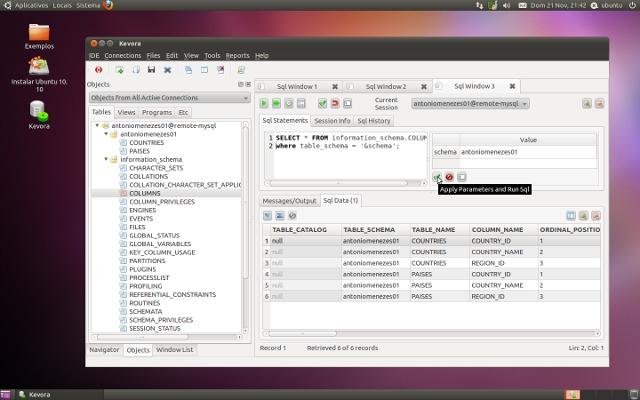This screenshot has width=640, height=400.
Task: Click the save floppy disk toolbar icon
Action: [151, 70]
